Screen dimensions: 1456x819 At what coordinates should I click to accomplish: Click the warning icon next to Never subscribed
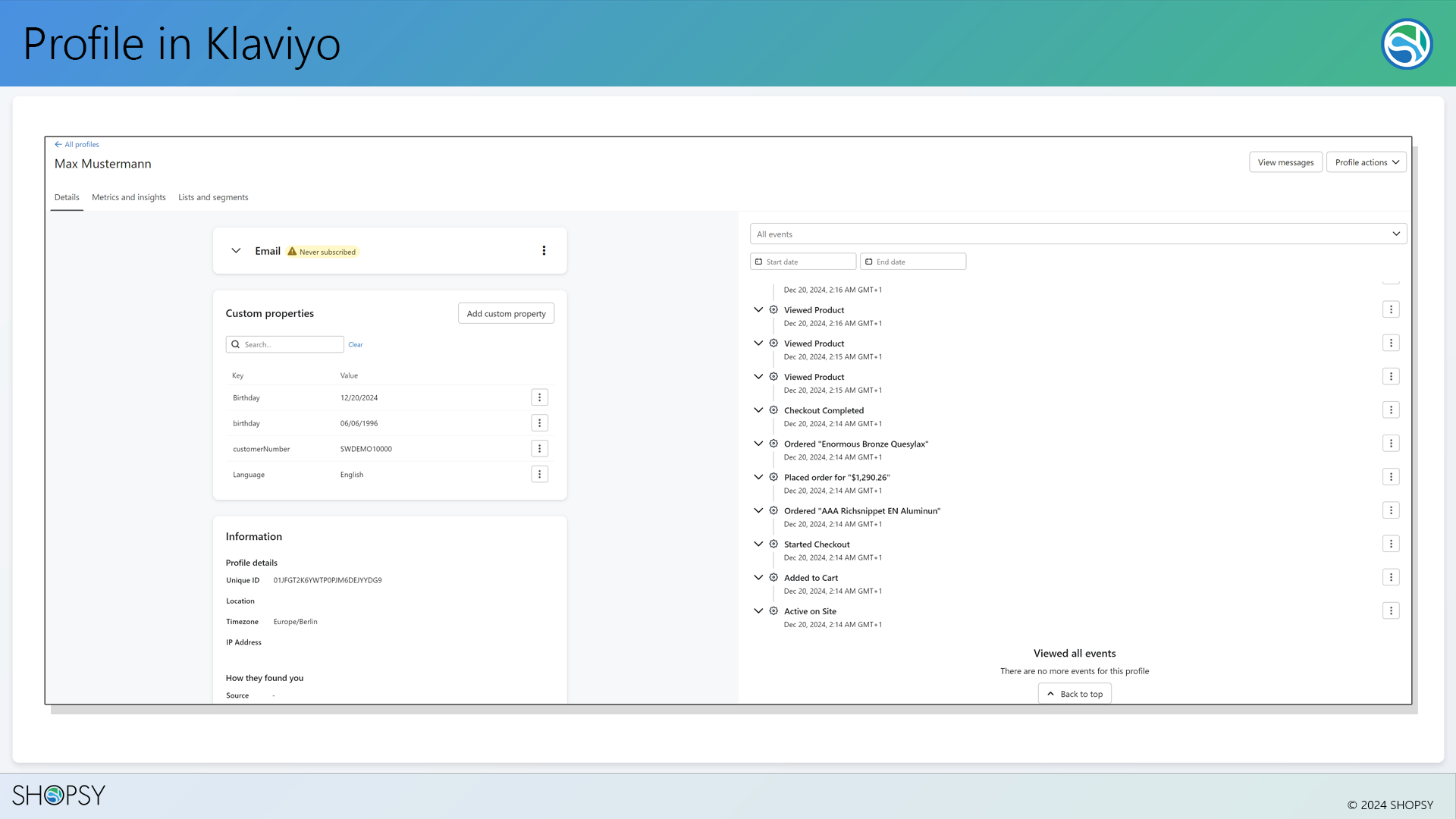pos(293,251)
